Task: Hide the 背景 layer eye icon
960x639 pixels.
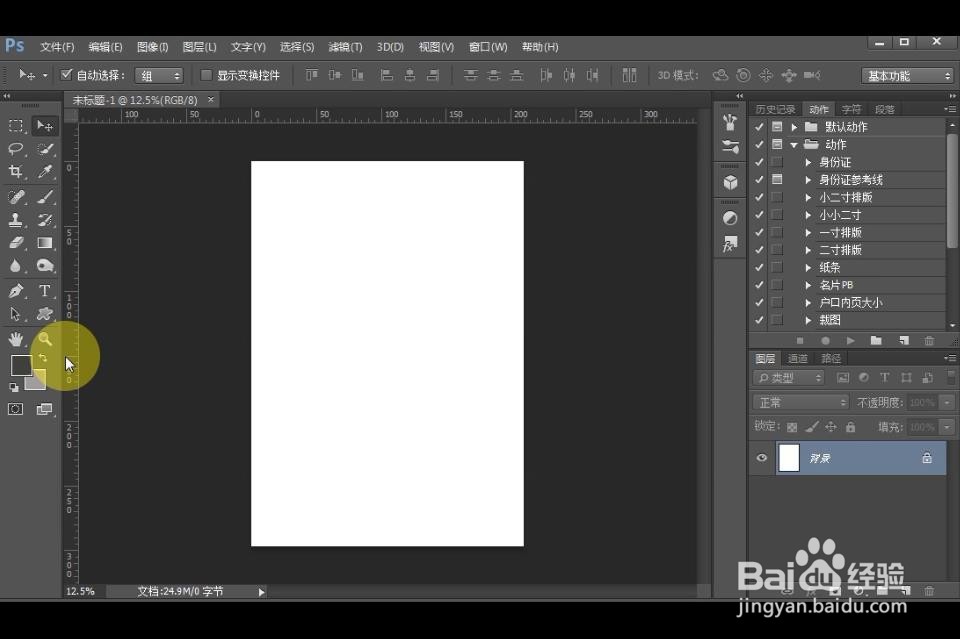Action: pyautogui.click(x=762, y=458)
